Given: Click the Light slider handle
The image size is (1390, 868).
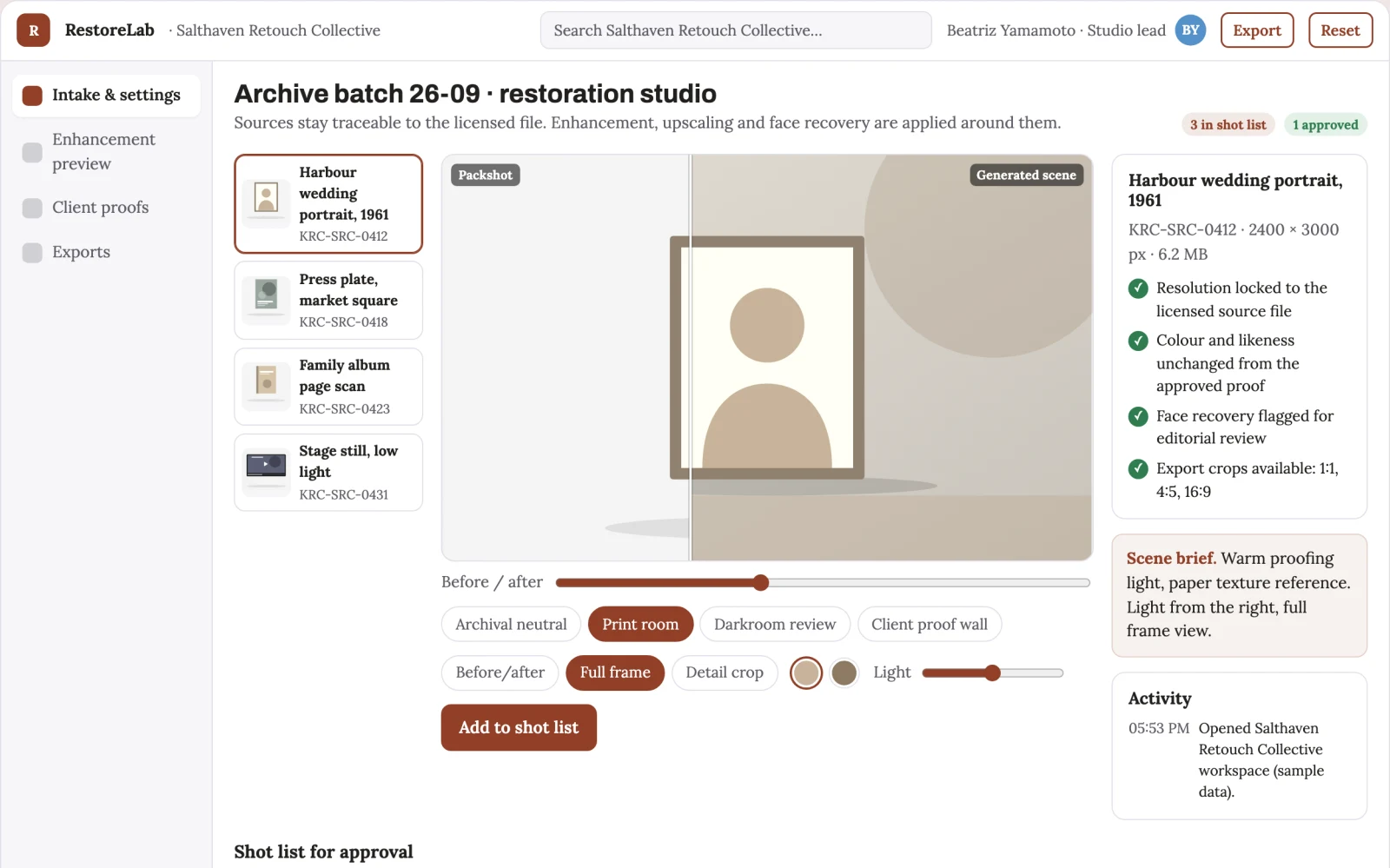Looking at the screenshot, I should [x=992, y=673].
